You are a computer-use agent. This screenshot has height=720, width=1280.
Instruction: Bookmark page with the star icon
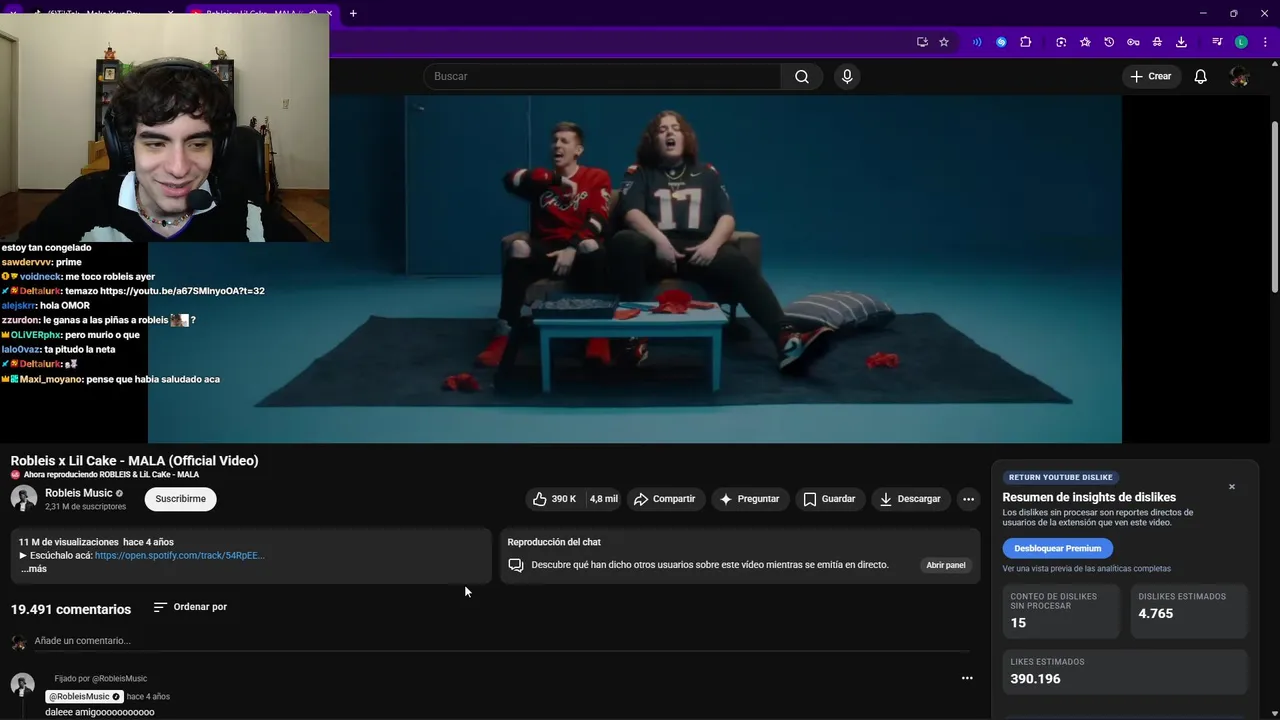(x=944, y=42)
